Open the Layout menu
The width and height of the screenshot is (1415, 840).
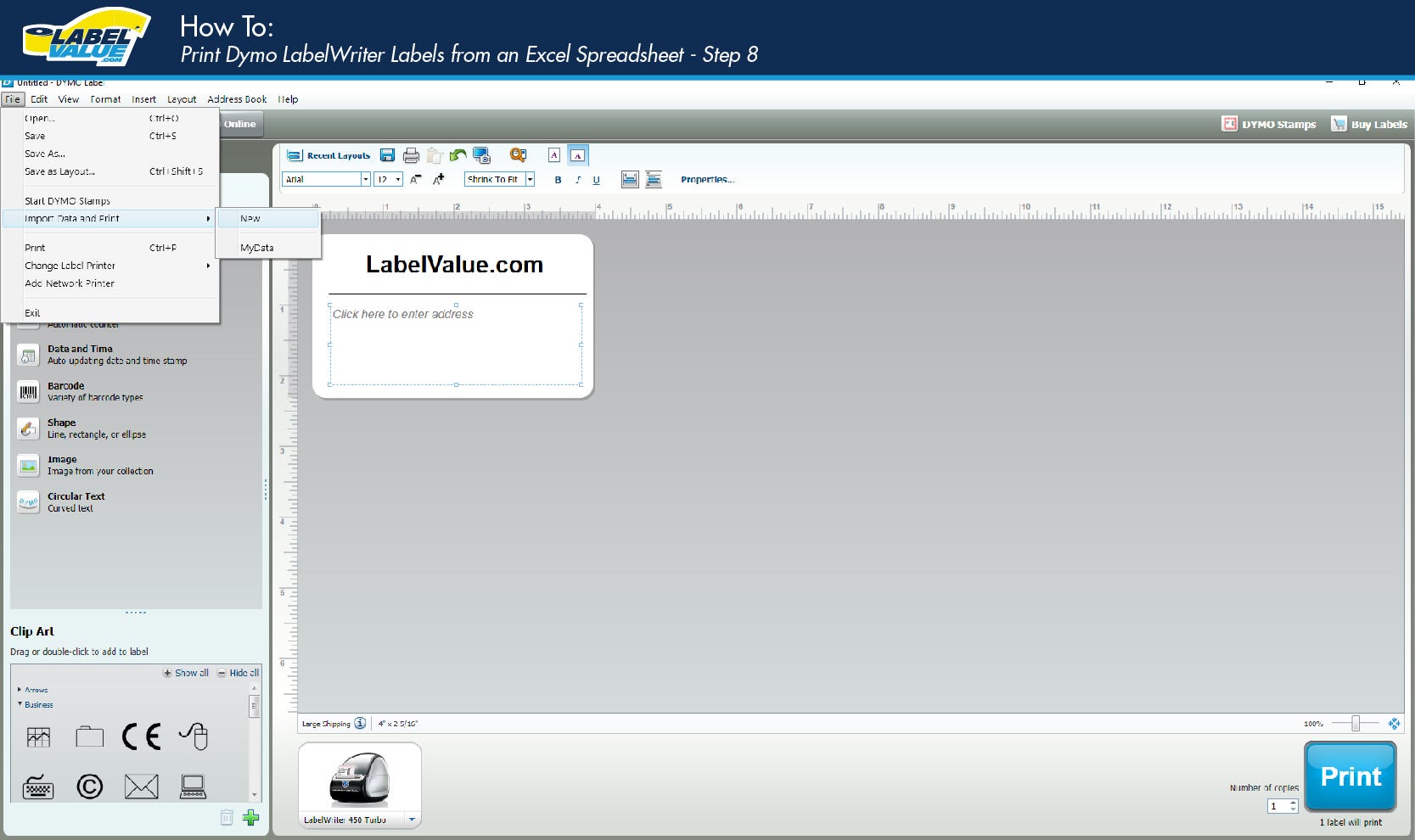pyautogui.click(x=182, y=99)
